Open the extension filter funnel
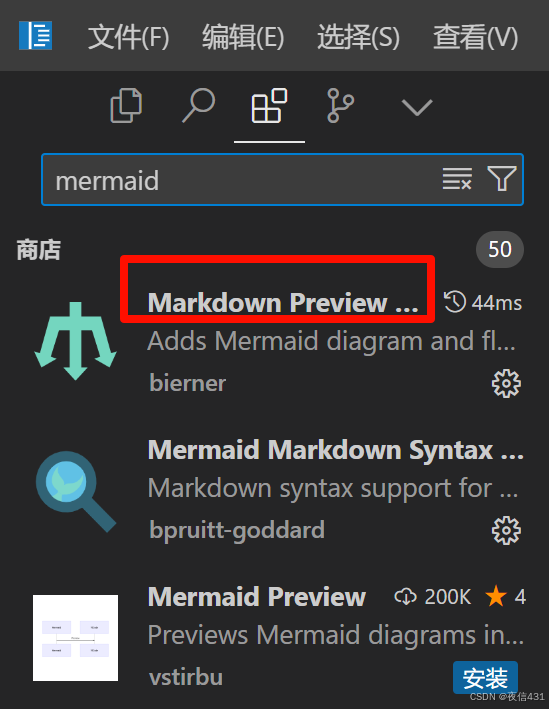Viewport: 549px width, 709px height. 502,179
